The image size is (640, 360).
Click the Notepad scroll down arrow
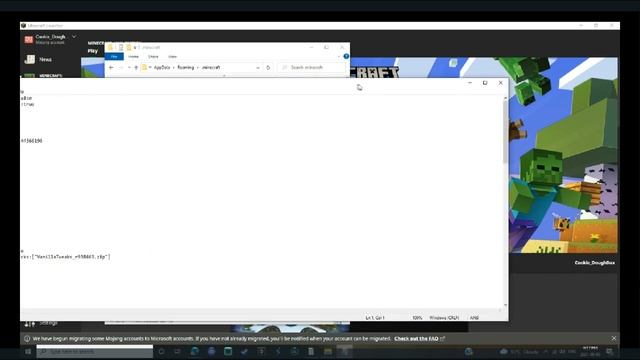[505, 305]
